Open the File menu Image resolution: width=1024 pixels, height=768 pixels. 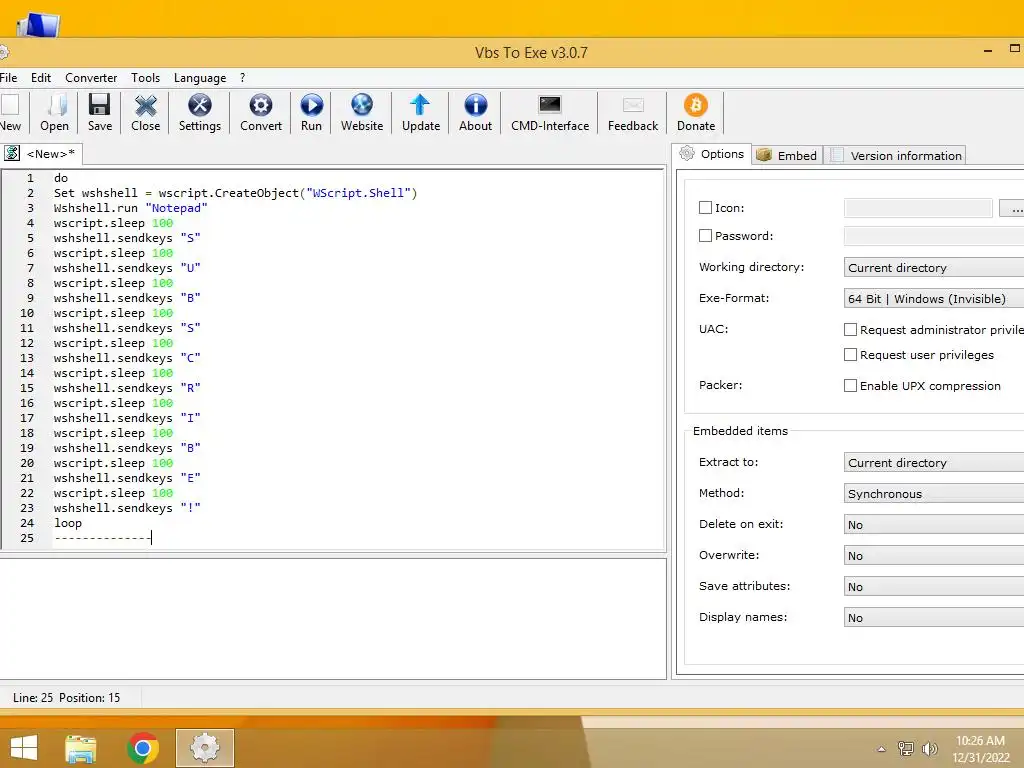tap(8, 78)
